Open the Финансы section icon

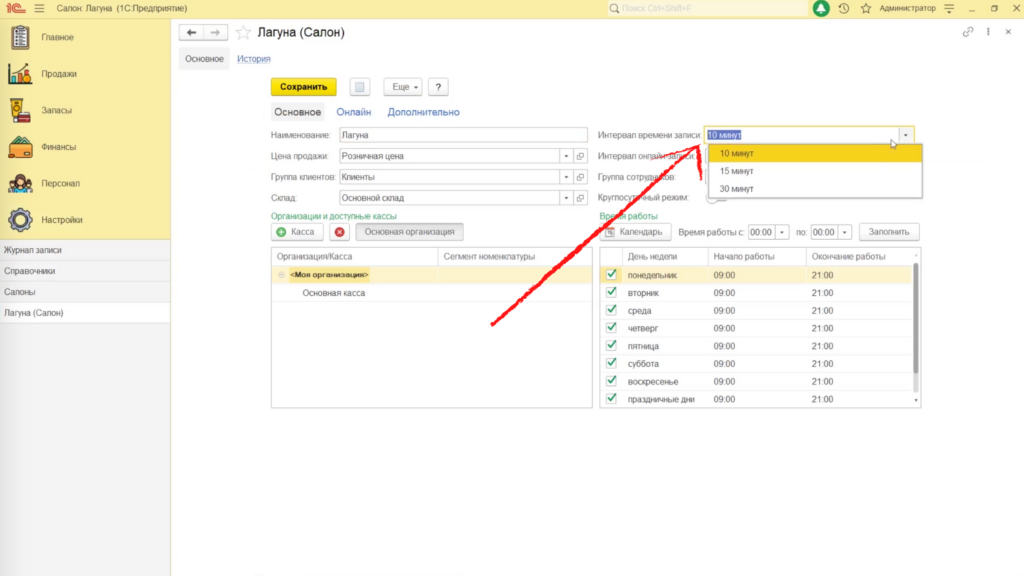(20, 147)
